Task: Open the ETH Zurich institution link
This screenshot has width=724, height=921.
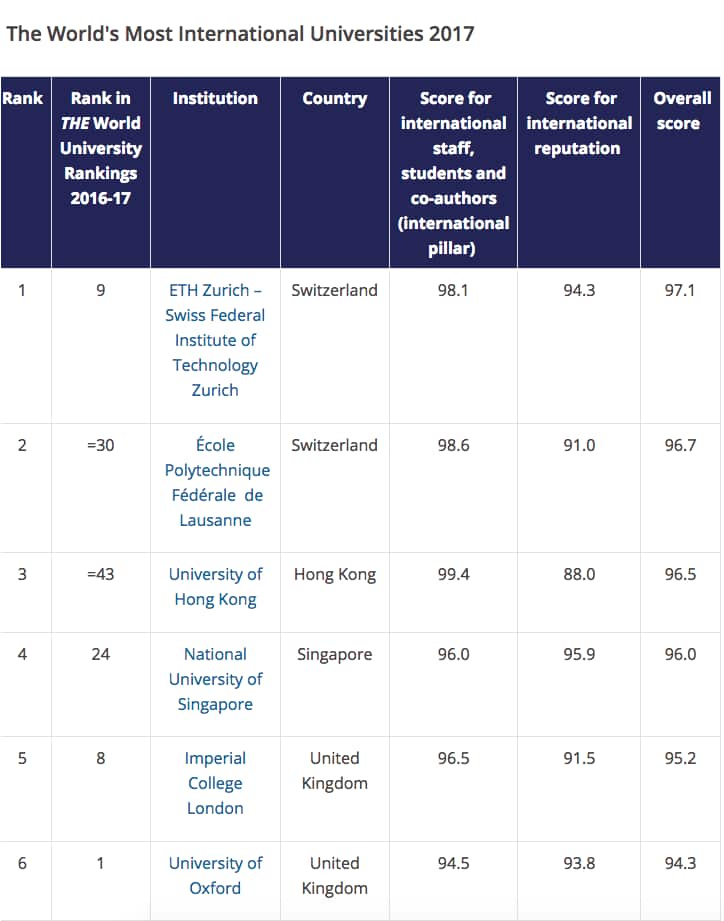Action: [x=215, y=340]
